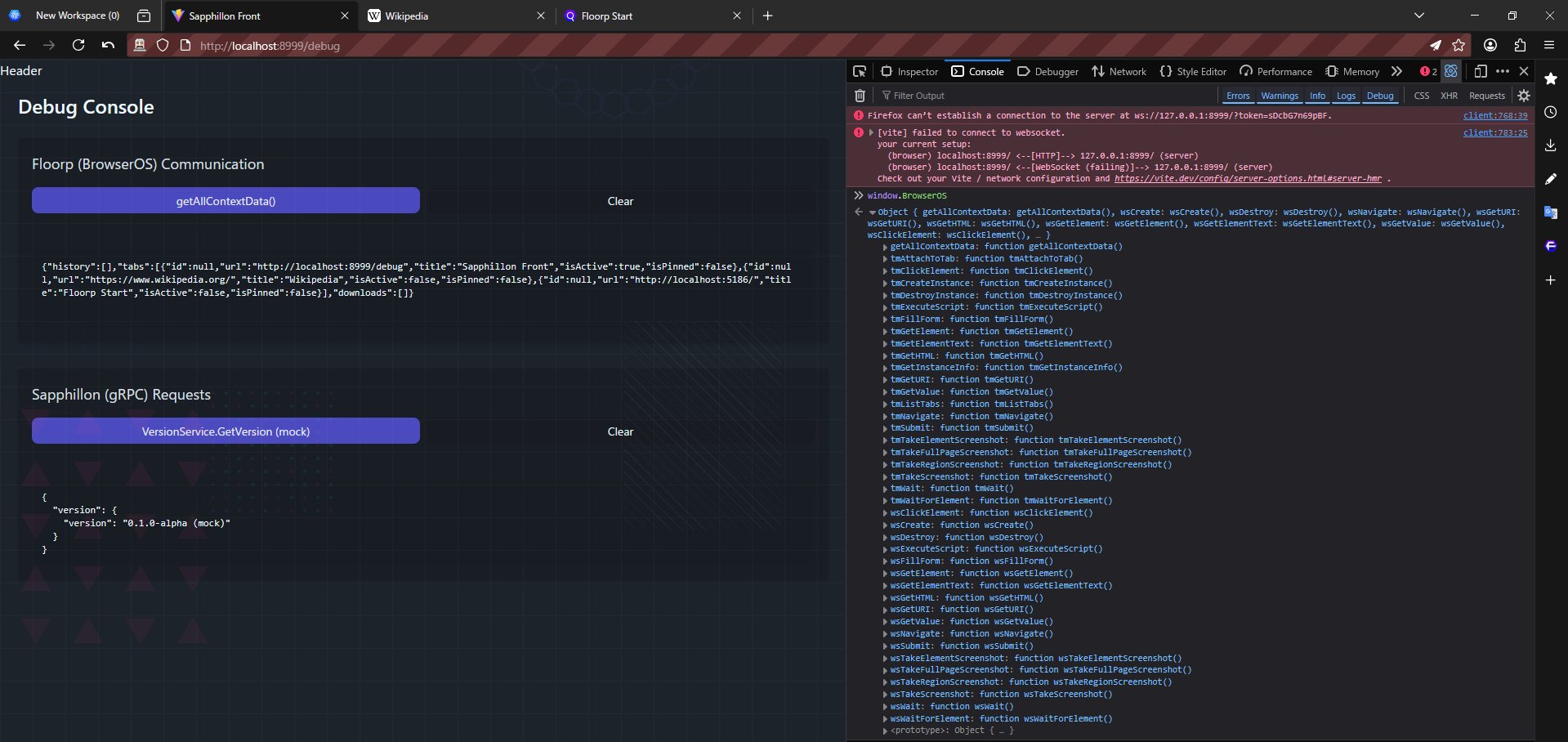Open the account profile icon
Image resolution: width=1568 pixels, height=742 pixels.
click(x=1490, y=45)
